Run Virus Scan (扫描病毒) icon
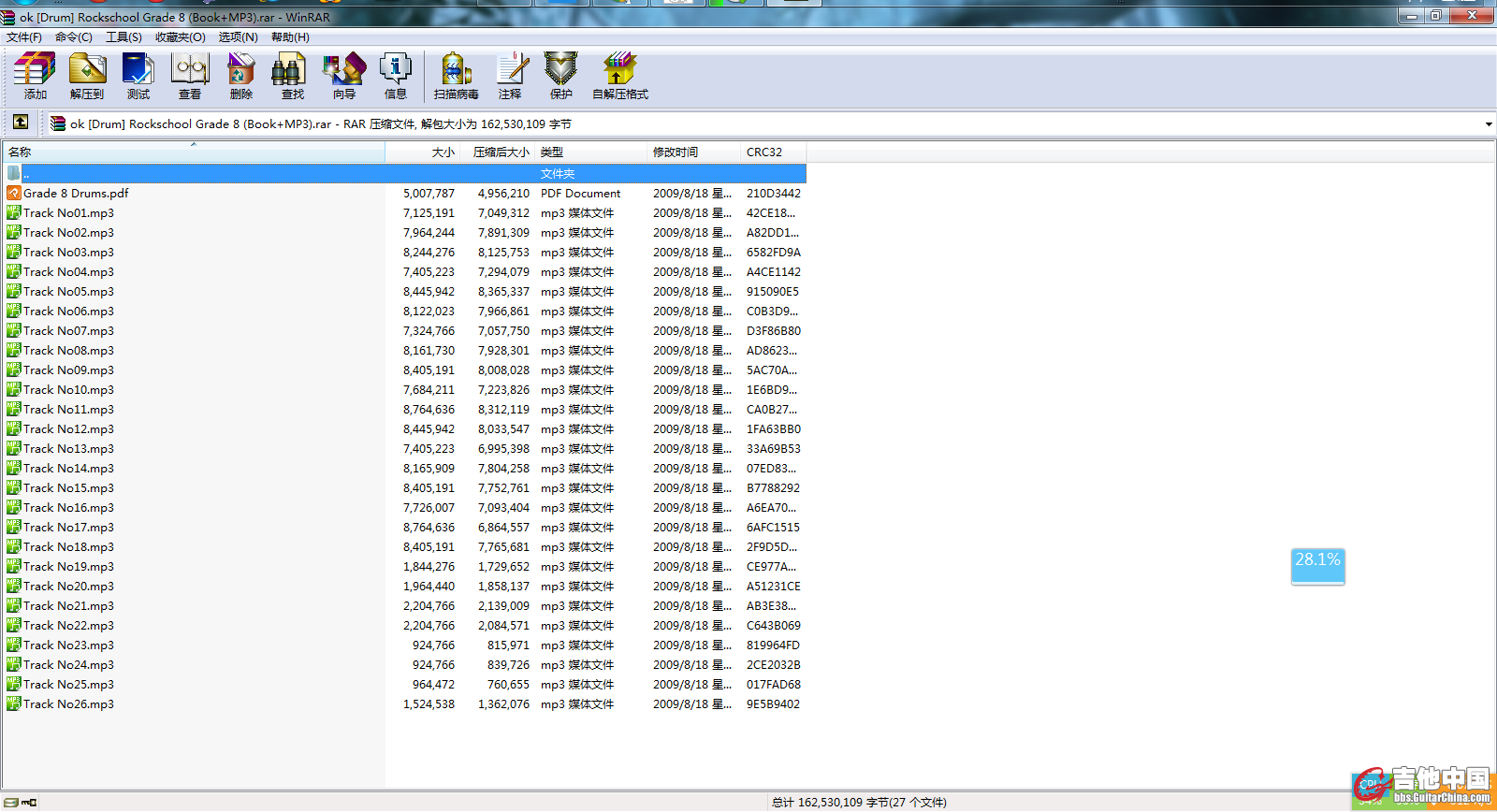This screenshot has width=1497, height=812. (456, 76)
